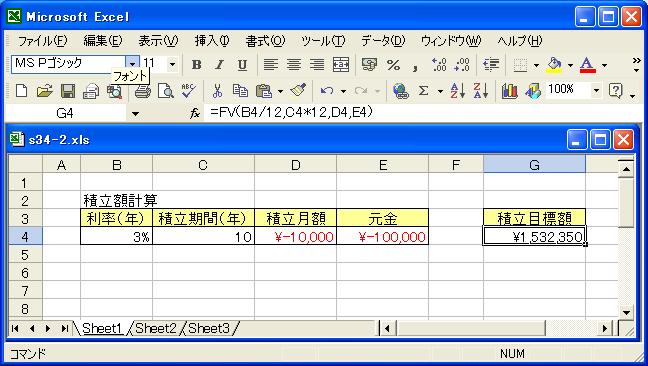Open the 100% zoom dropdown

tap(596, 90)
